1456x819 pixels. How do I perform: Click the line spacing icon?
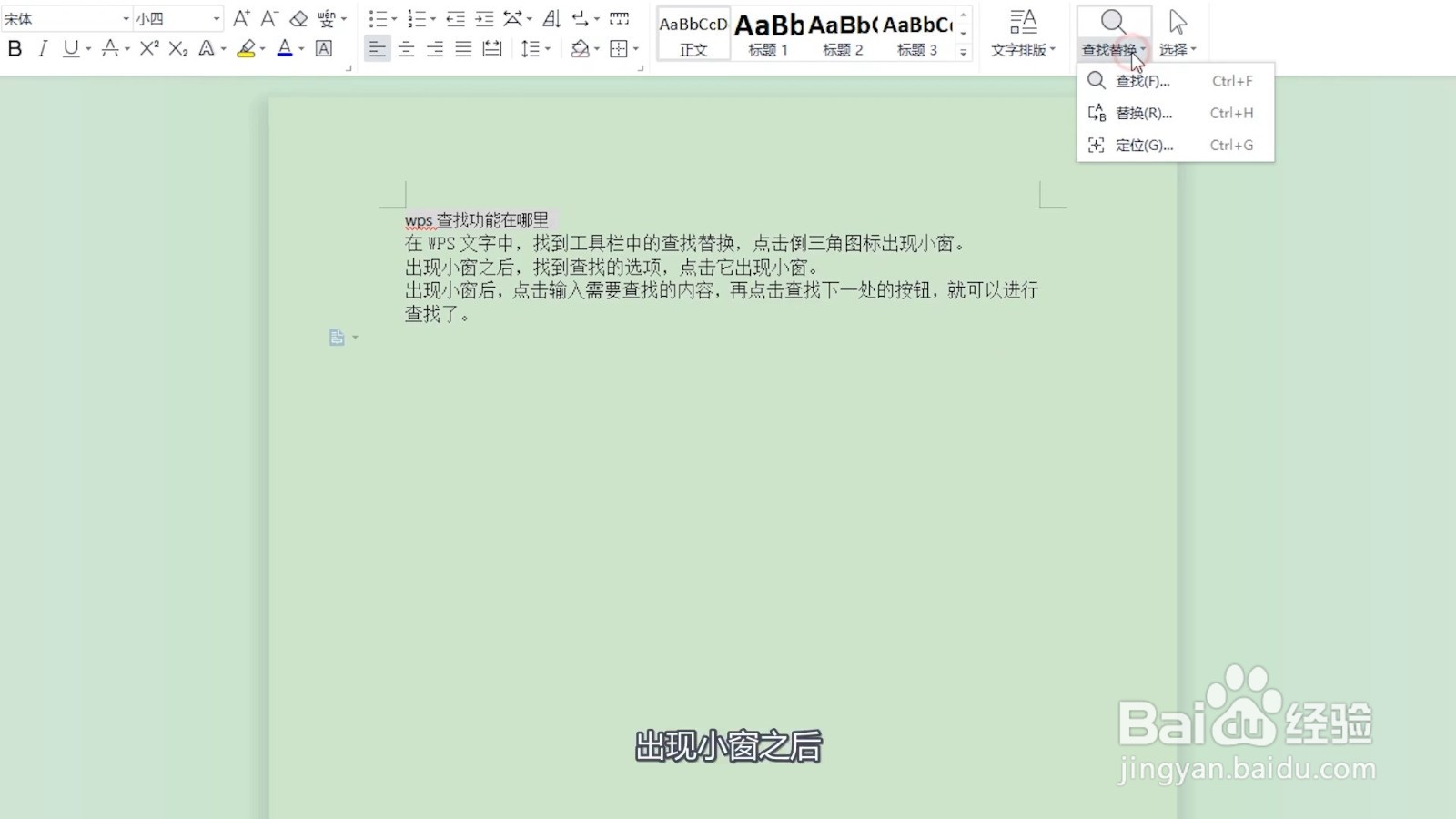click(x=531, y=49)
